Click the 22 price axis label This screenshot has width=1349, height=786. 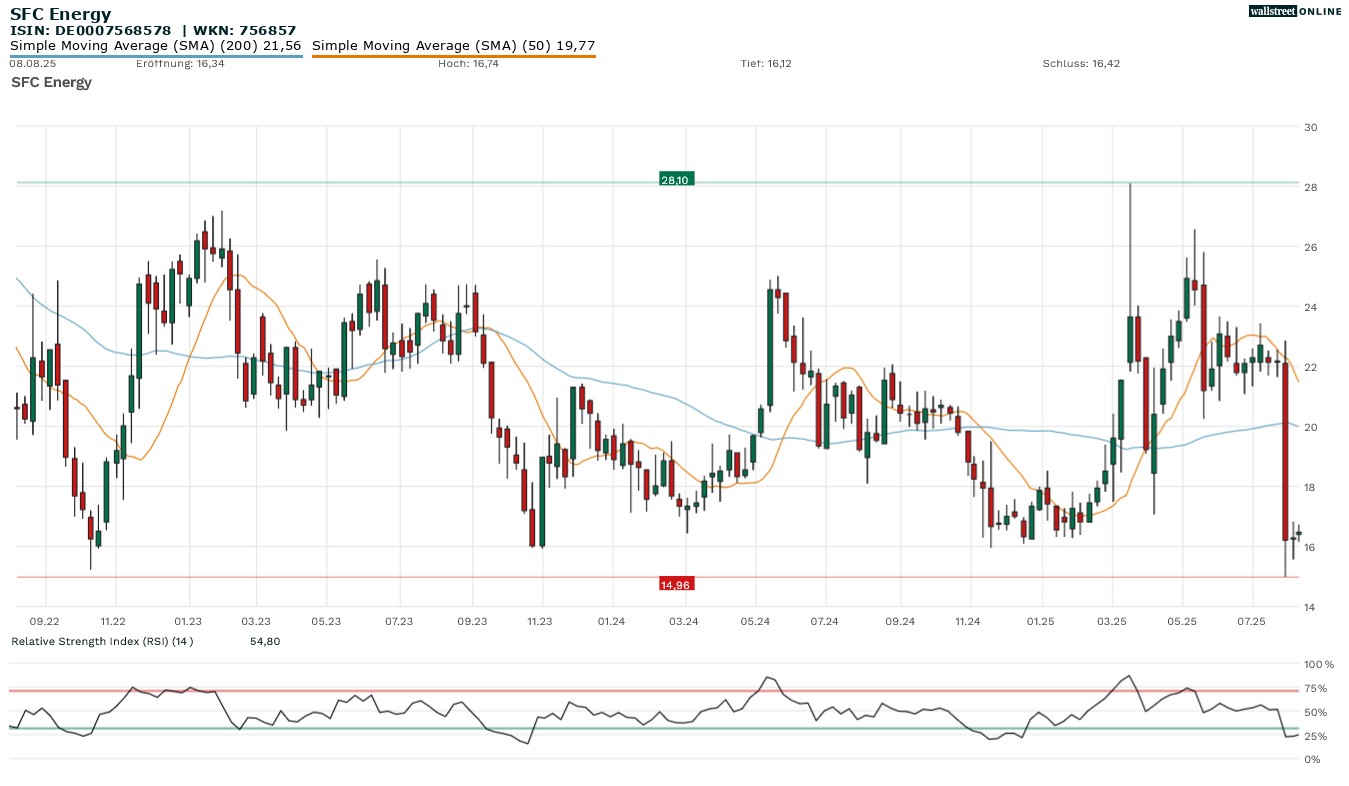pos(1310,367)
